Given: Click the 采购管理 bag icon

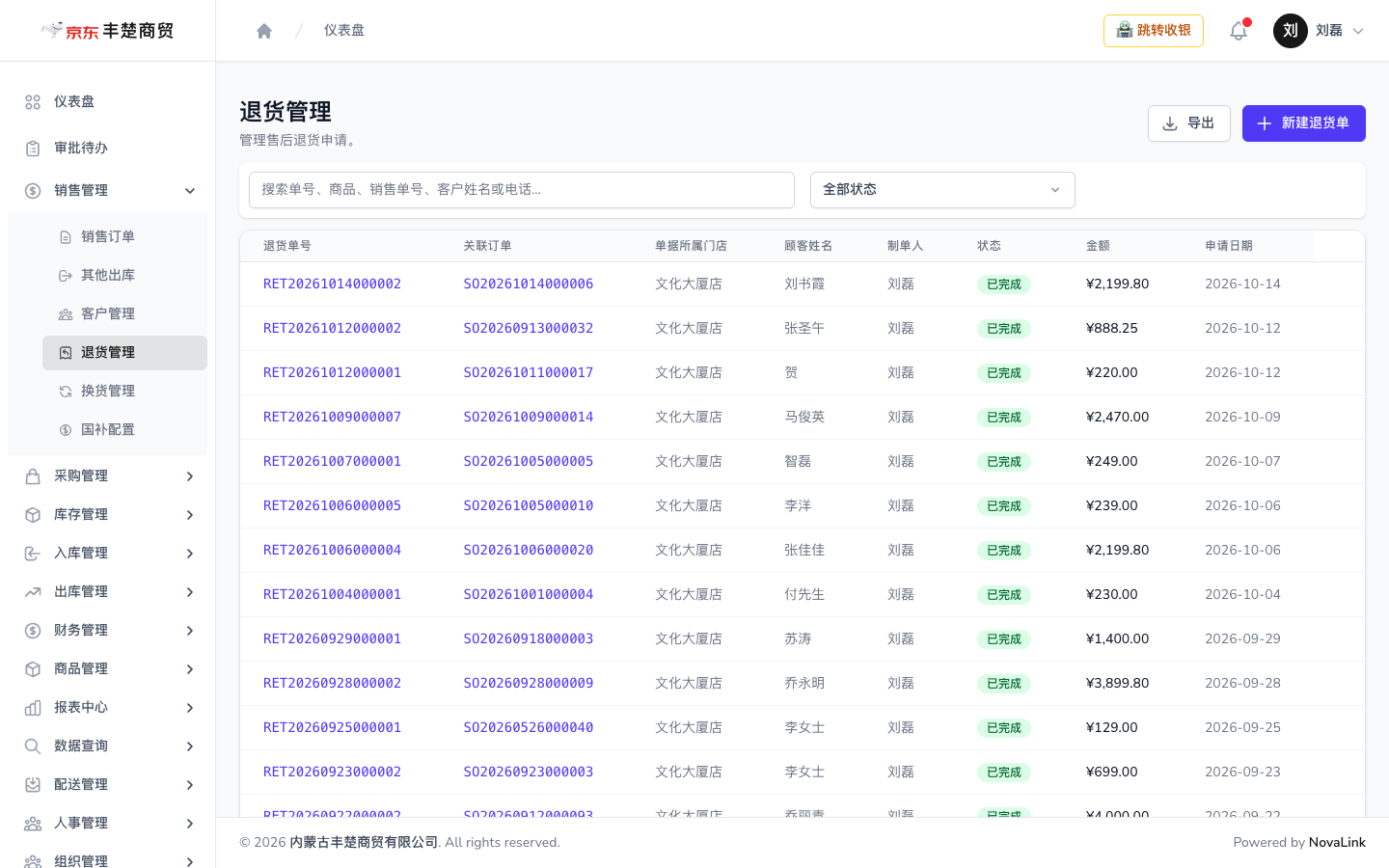Looking at the screenshot, I should tap(33, 476).
